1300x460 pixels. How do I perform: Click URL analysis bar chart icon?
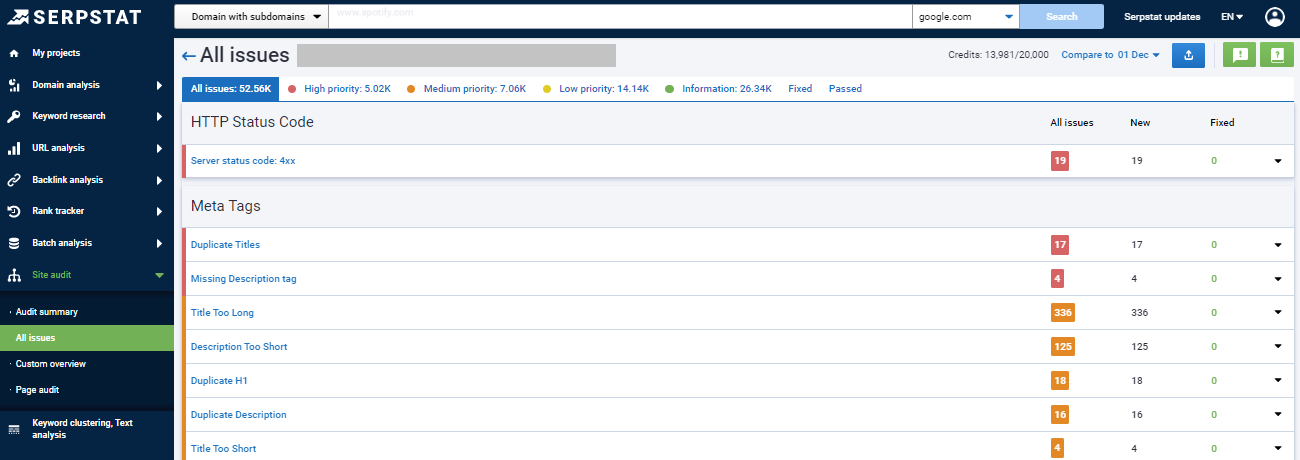[x=14, y=148]
